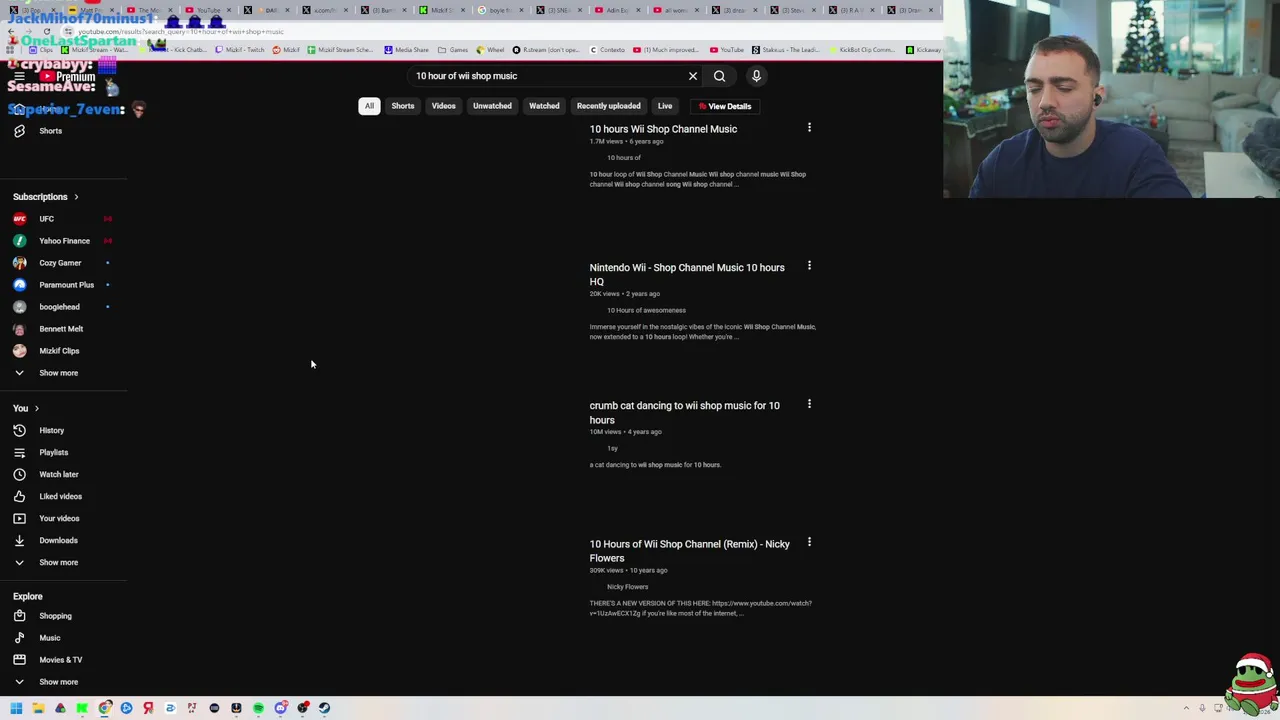
Task: Show more subscriptions
Action: pyautogui.click(x=64, y=373)
